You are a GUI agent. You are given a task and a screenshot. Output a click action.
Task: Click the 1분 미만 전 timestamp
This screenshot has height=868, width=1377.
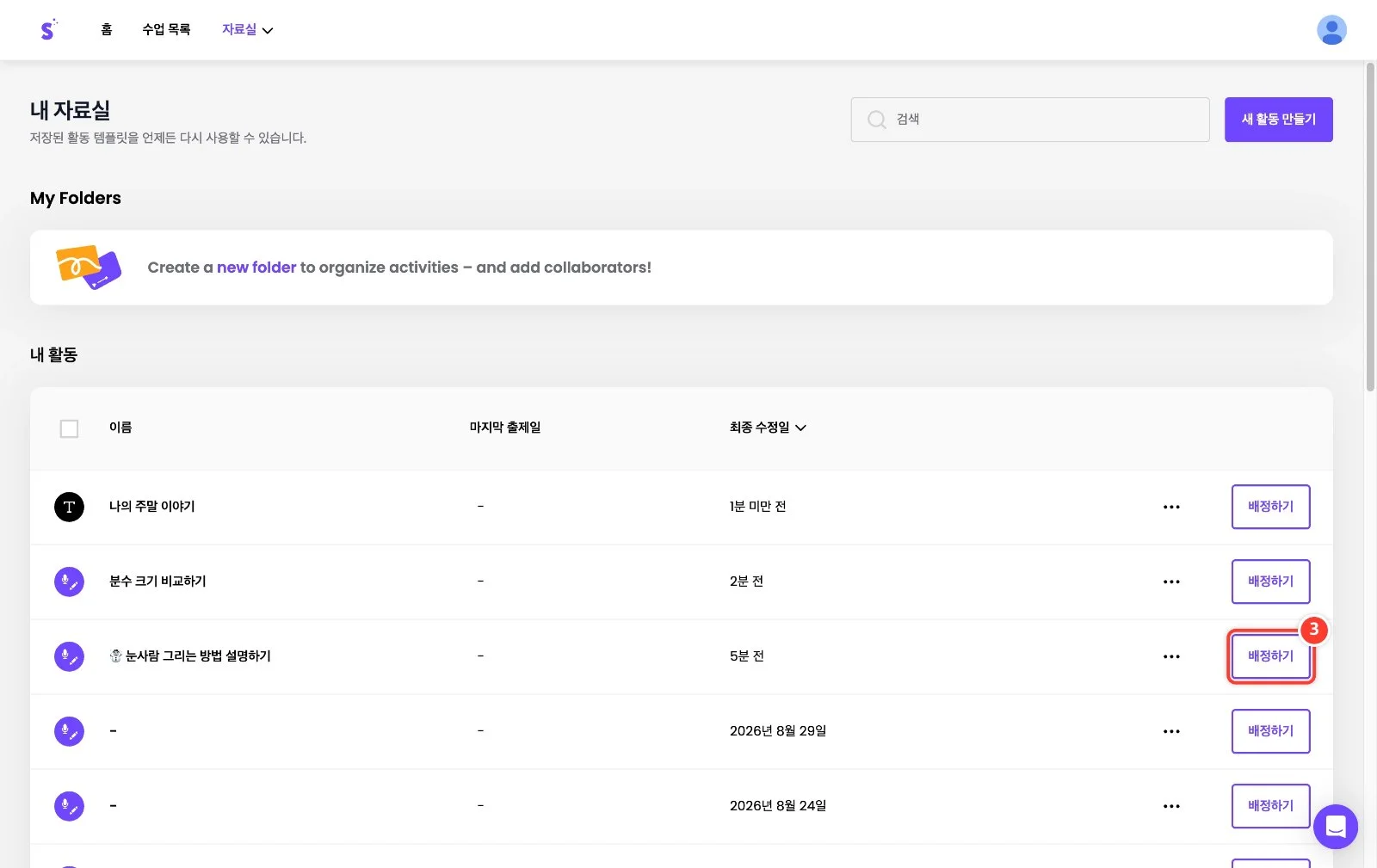pyautogui.click(x=758, y=507)
